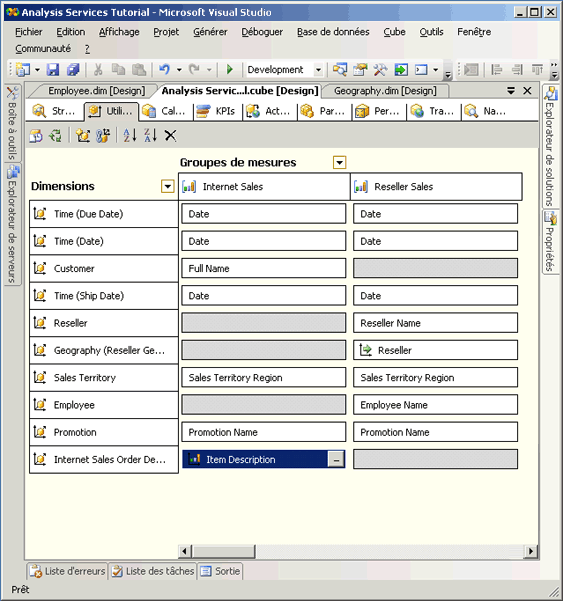Screen dimensions: 563x601
Task: Click the Delete X icon in designer toolbar
Action: (x=171, y=136)
